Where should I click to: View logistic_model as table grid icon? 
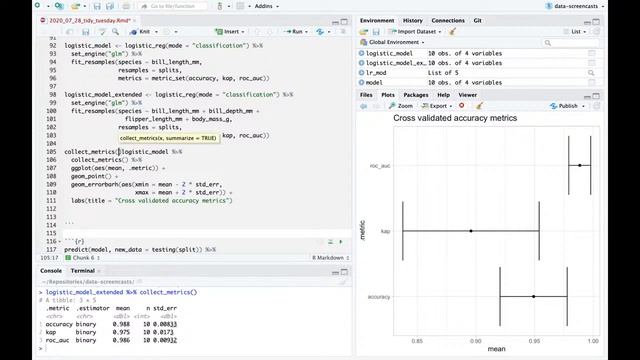click(591, 53)
